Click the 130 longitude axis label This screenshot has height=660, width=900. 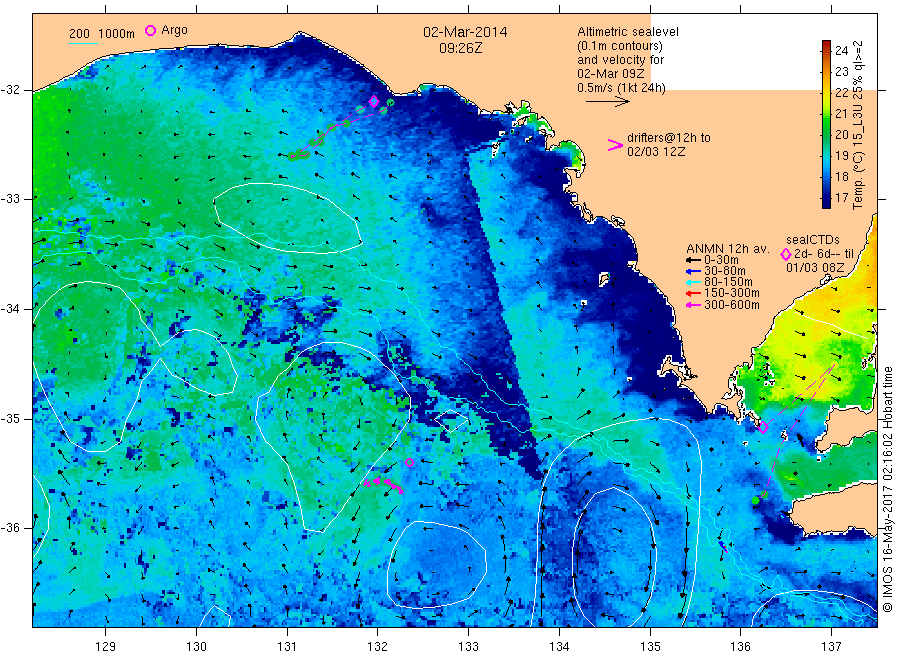[196, 647]
